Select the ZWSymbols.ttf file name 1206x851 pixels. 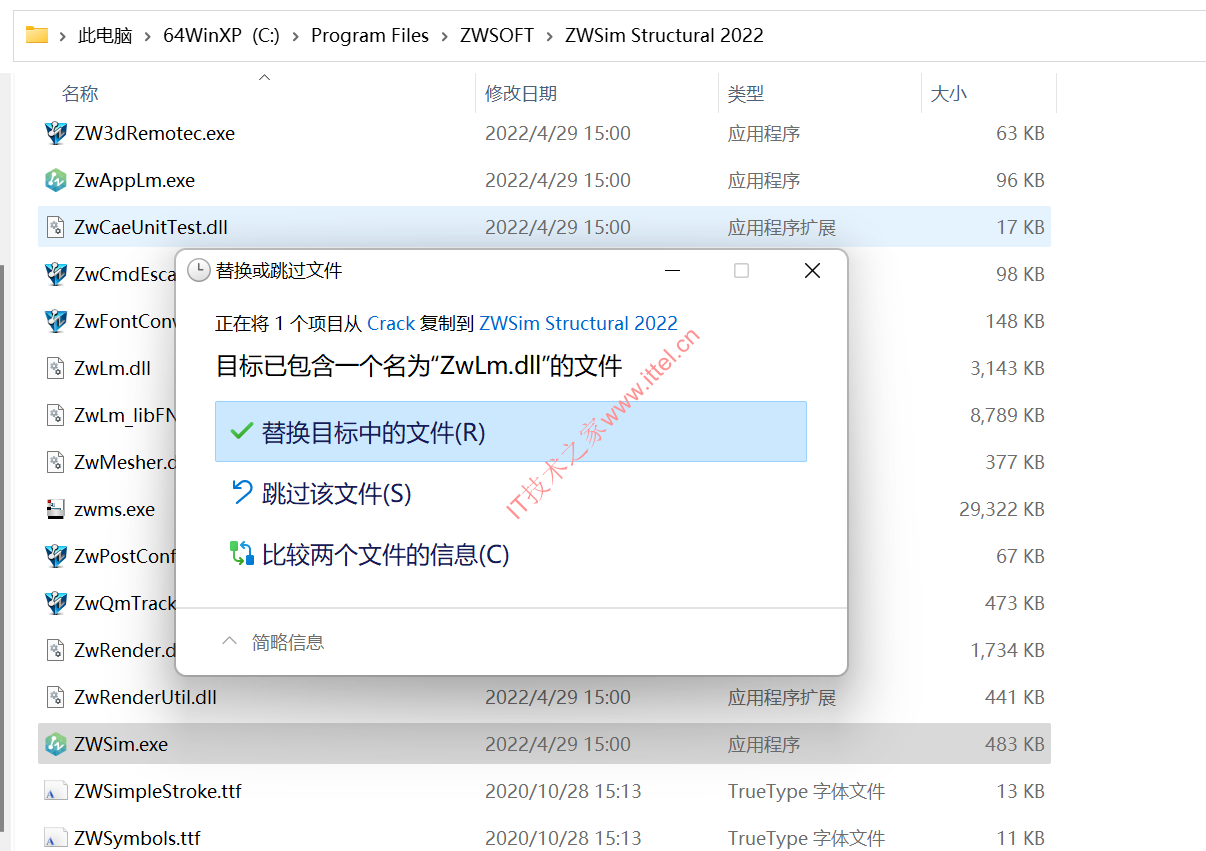(137, 838)
